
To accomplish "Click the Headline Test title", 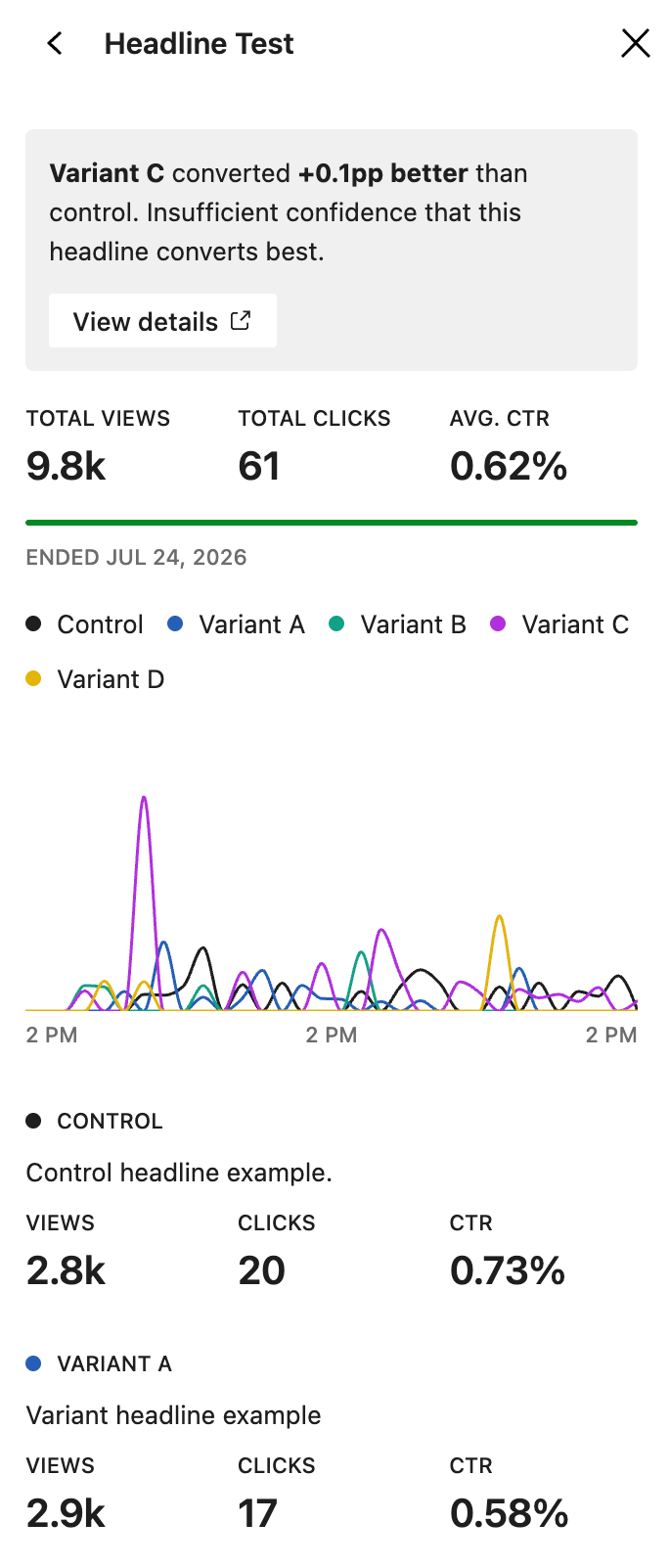I will (x=200, y=43).
